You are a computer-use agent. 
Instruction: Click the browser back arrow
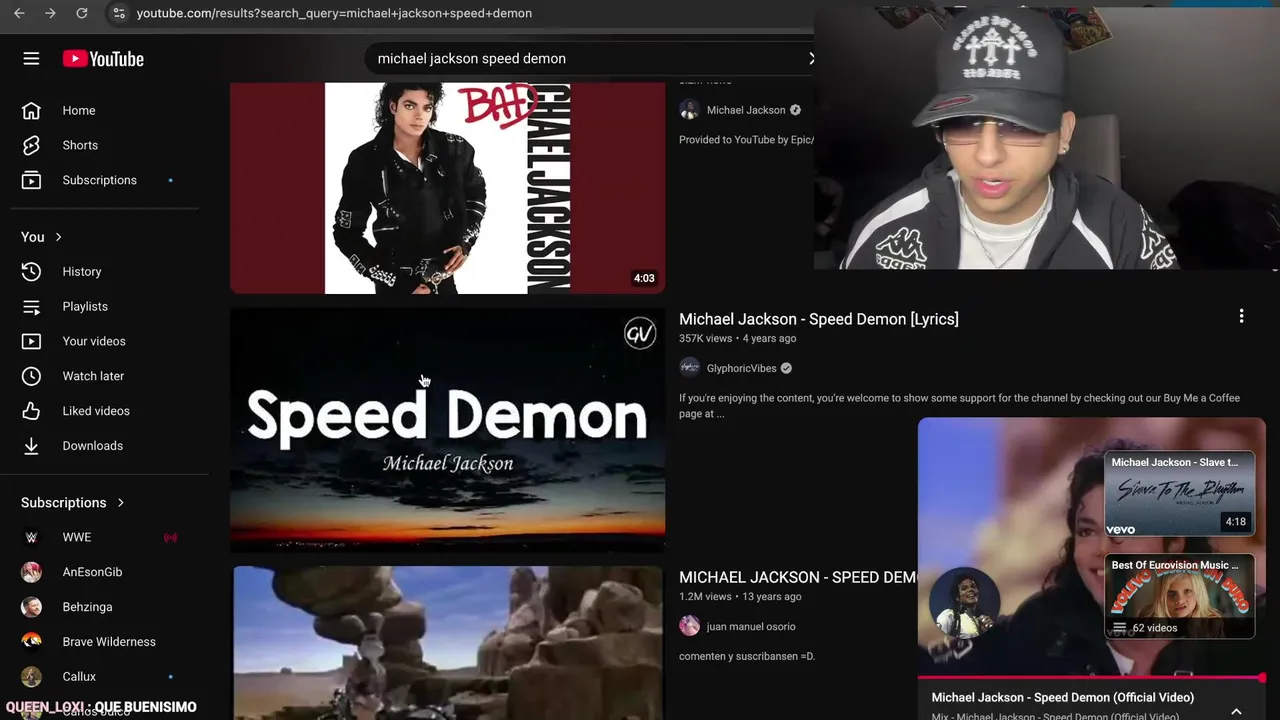(19, 13)
